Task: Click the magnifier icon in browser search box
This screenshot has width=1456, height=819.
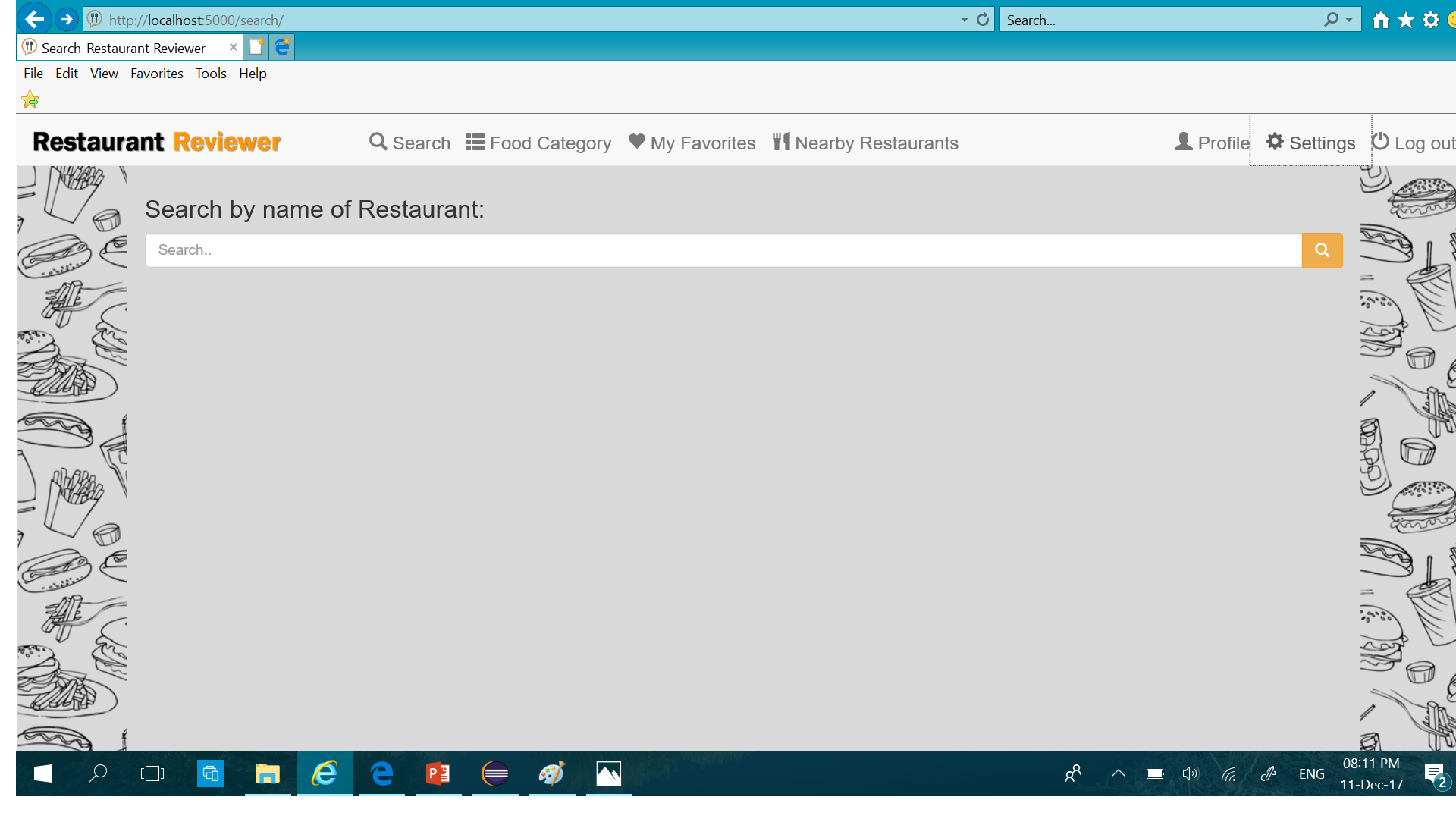Action: (x=1331, y=20)
